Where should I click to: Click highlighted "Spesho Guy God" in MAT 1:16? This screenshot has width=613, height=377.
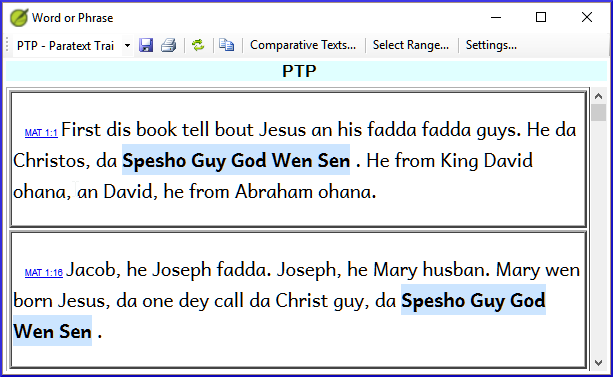(x=473, y=301)
